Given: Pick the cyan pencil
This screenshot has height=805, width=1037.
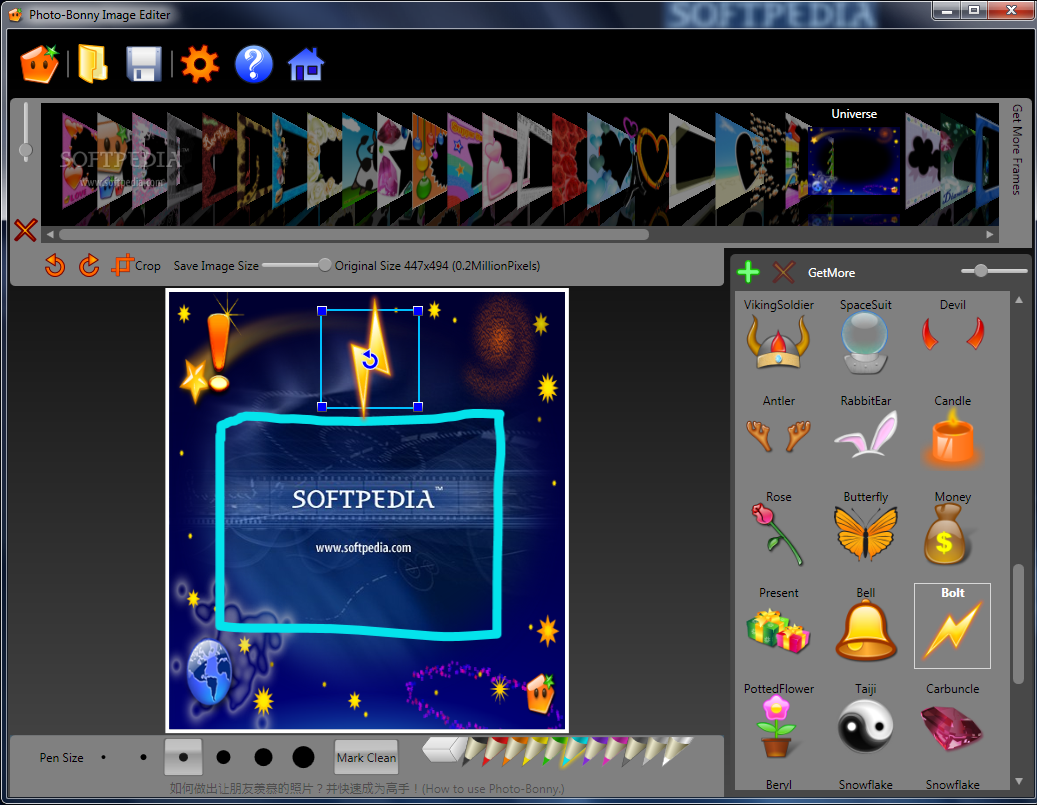Looking at the screenshot, I should (x=574, y=750).
